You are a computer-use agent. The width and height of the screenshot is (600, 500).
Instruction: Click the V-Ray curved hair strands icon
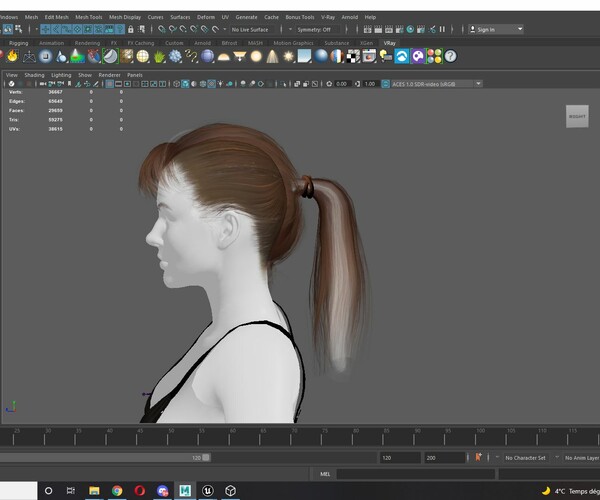191,56
